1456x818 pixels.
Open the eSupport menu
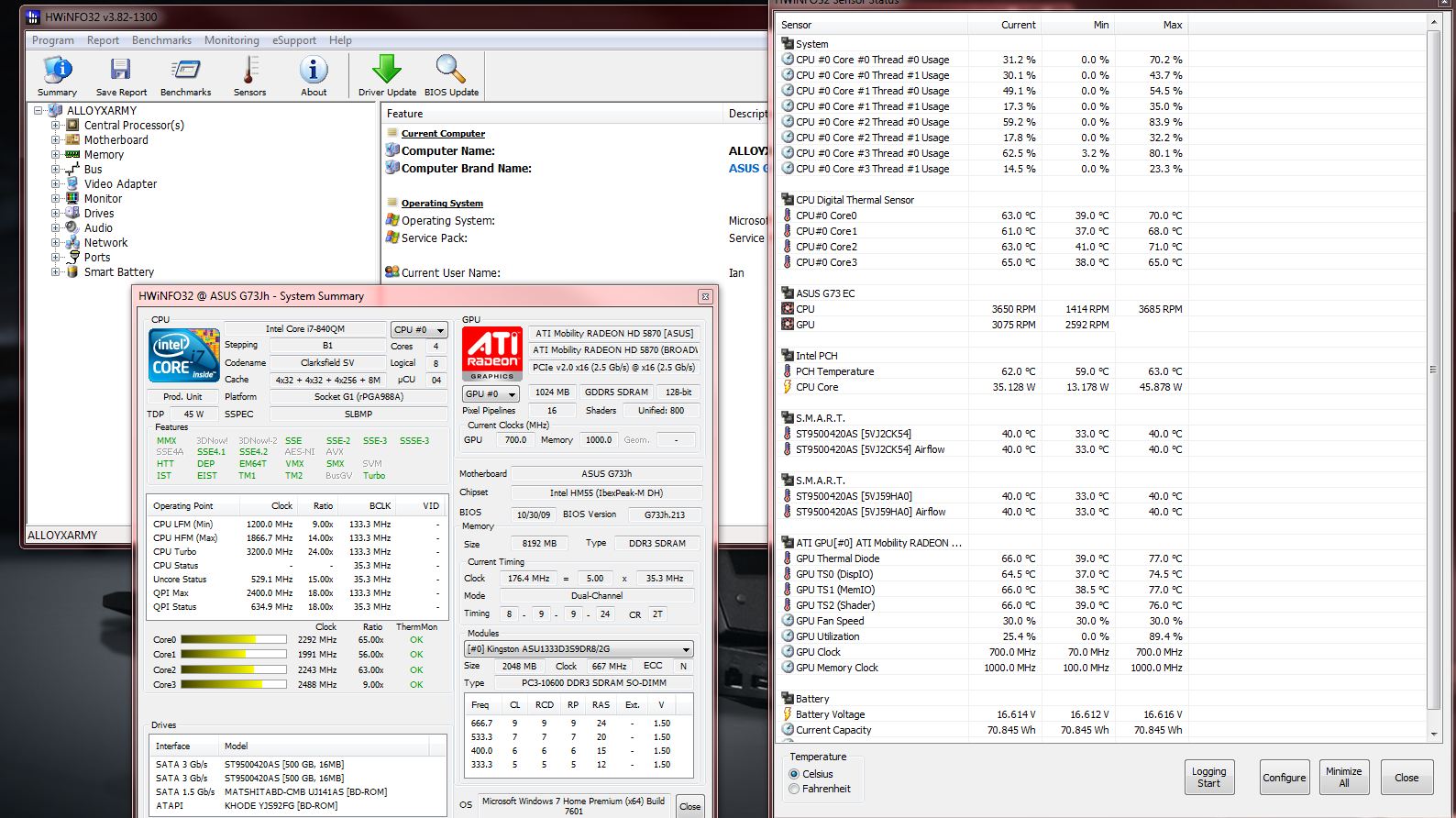coord(294,40)
